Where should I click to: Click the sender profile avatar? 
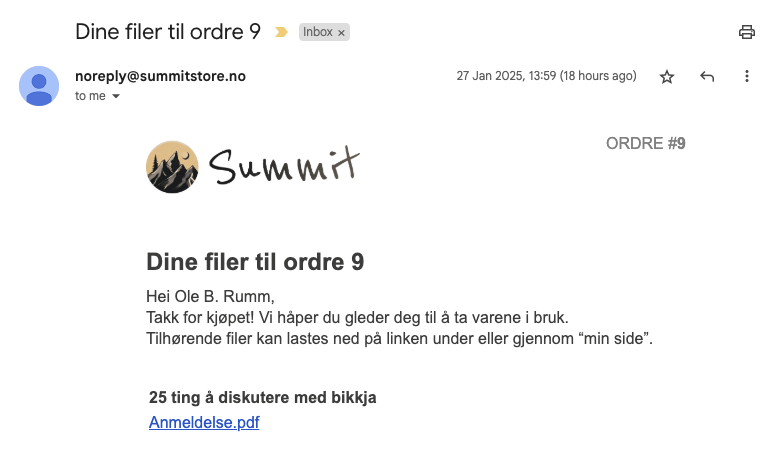tap(39, 86)
